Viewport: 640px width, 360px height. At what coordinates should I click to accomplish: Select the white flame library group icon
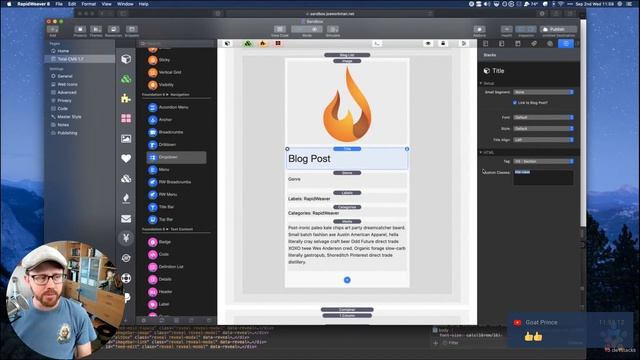126,198
